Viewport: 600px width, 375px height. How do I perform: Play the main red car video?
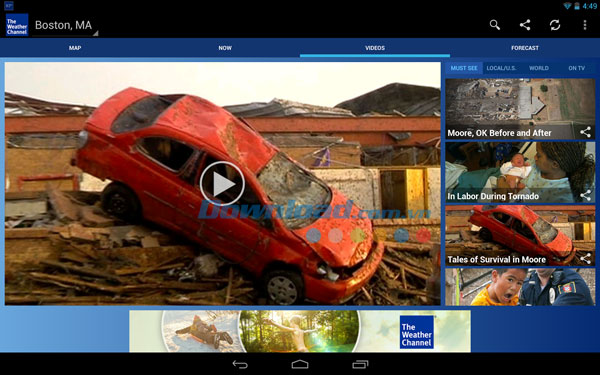tap(222, 184)
